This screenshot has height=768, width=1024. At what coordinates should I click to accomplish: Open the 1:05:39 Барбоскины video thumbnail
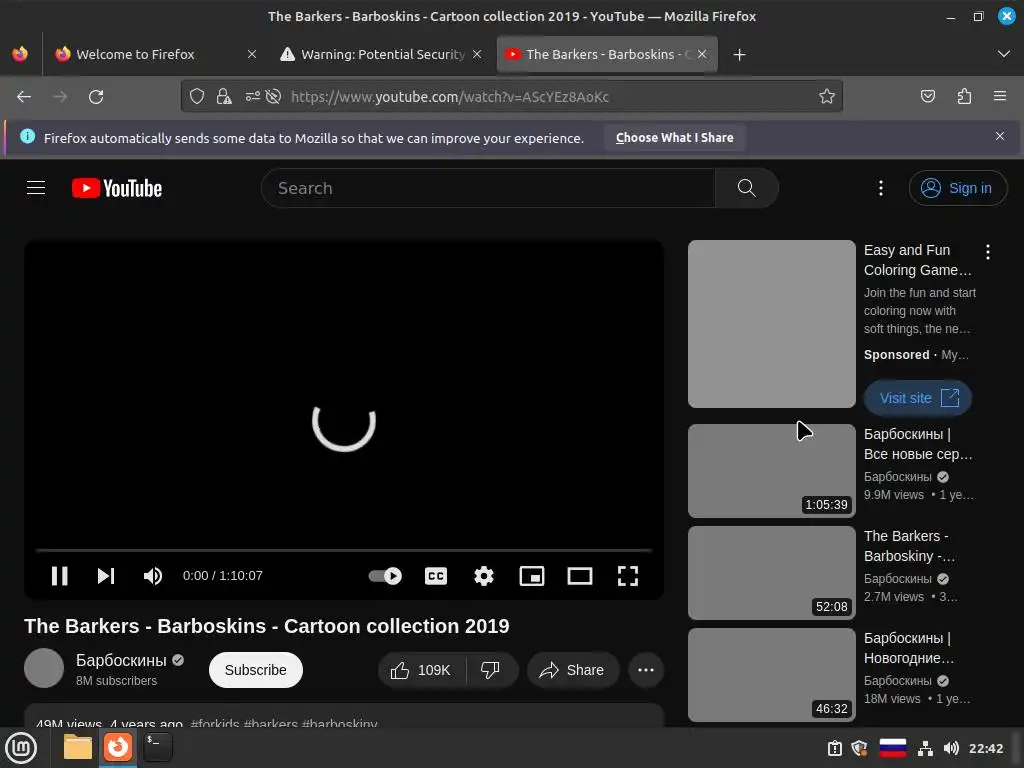click(x=772, y=471)
